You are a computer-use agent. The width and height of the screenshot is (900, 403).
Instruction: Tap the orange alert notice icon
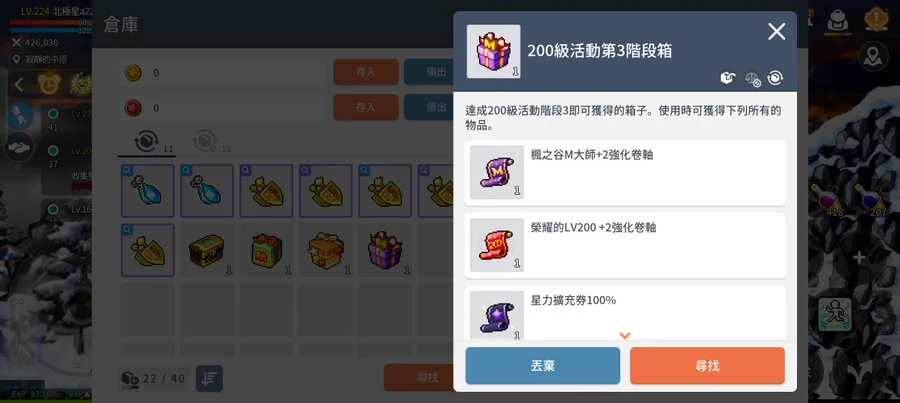876,19
